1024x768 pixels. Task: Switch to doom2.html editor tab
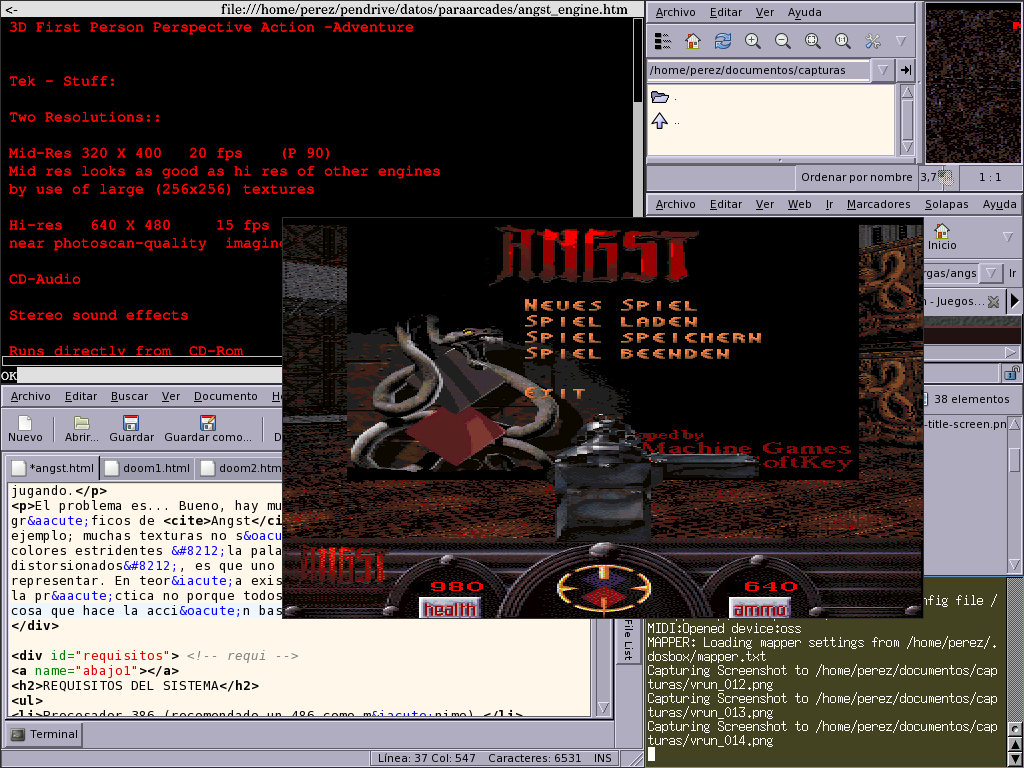(241, 468)
